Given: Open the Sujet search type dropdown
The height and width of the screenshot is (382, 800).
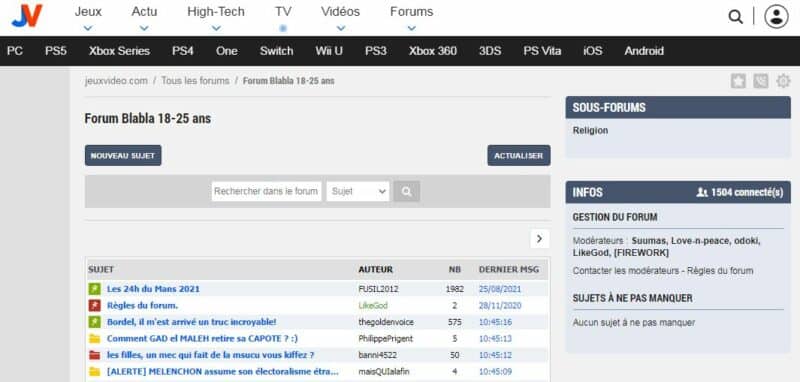Looking at the screenshot, I should pos(358,191).
